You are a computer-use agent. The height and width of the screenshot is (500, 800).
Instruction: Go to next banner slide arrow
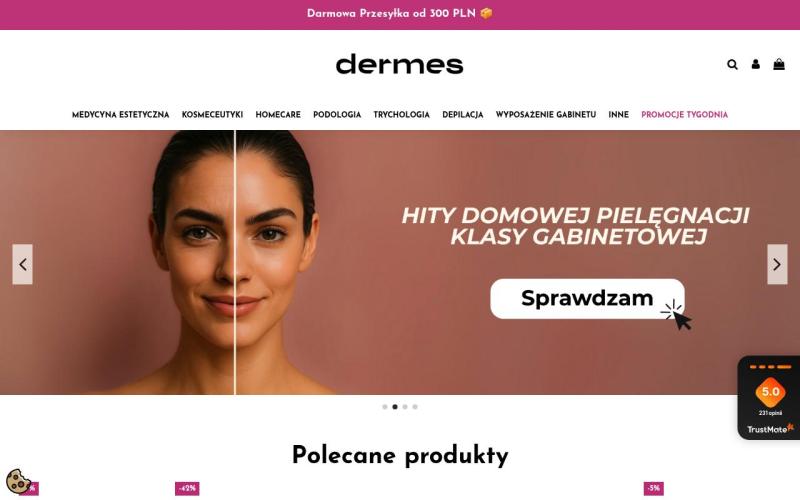[777, 264]
